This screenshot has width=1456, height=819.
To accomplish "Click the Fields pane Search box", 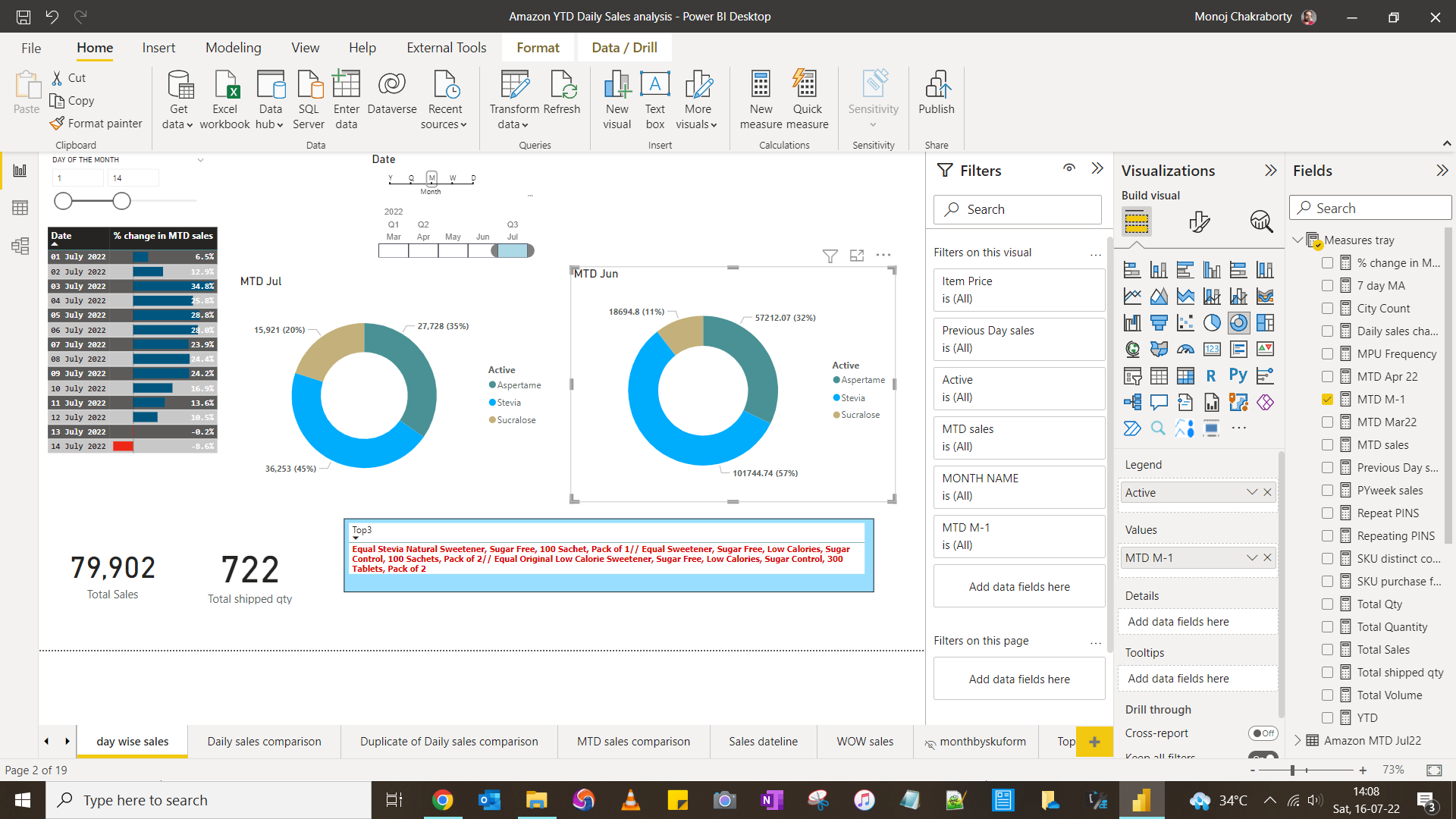I will click(1370, 208).
